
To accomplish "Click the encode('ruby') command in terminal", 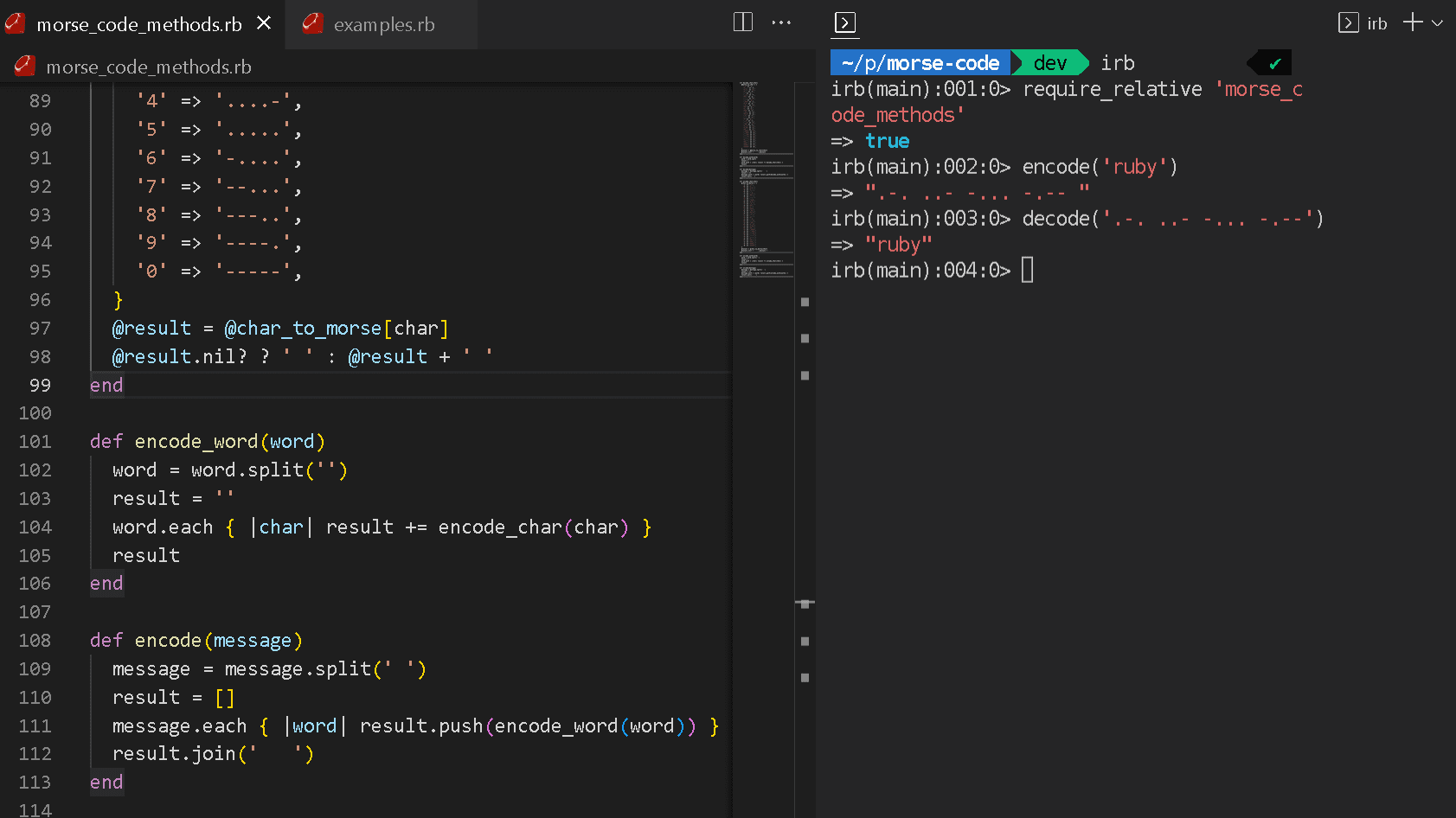I will (x=1100, y=167).
